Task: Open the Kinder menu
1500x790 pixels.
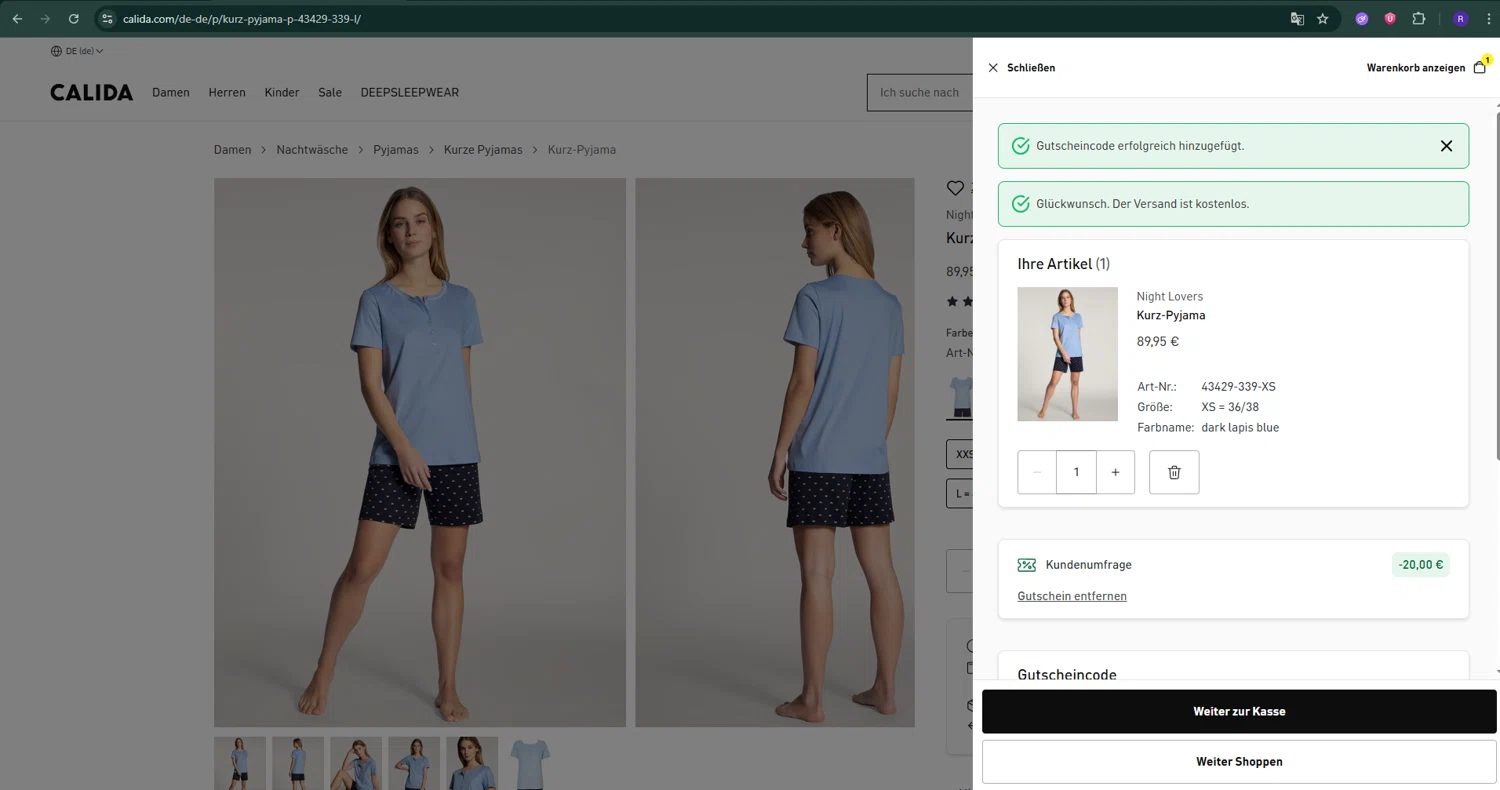Action: pos(282,92)
